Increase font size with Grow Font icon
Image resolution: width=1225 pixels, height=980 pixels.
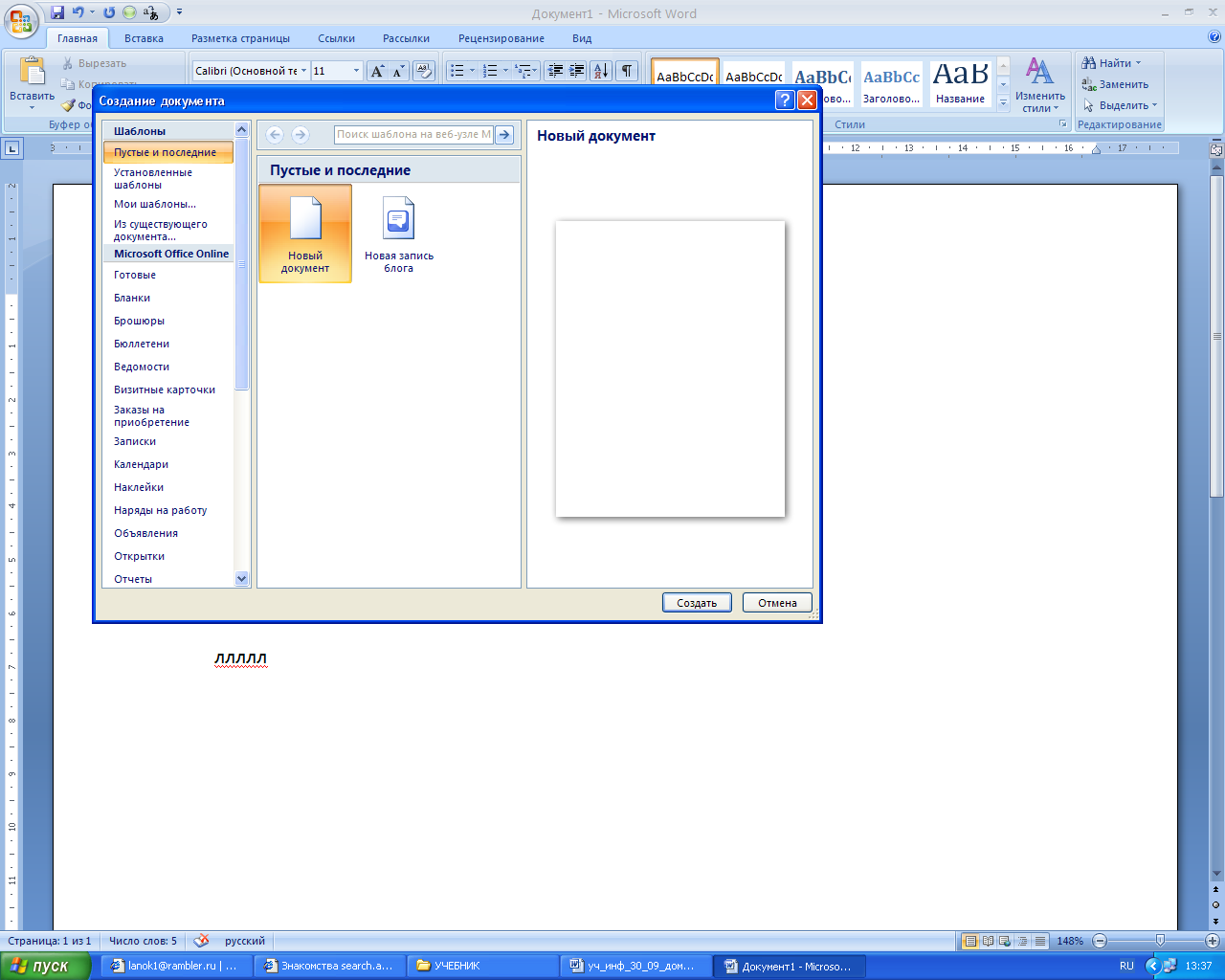377,71
